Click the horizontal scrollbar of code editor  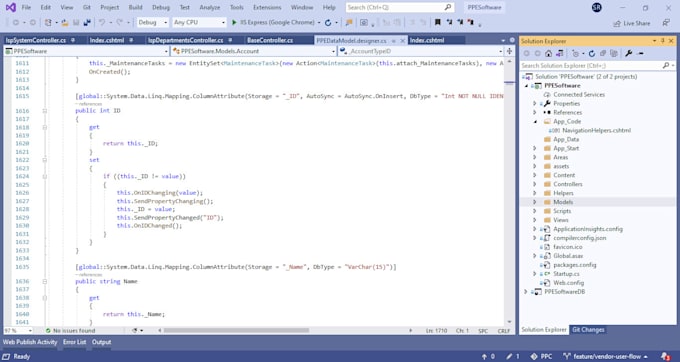coord(236,330)
